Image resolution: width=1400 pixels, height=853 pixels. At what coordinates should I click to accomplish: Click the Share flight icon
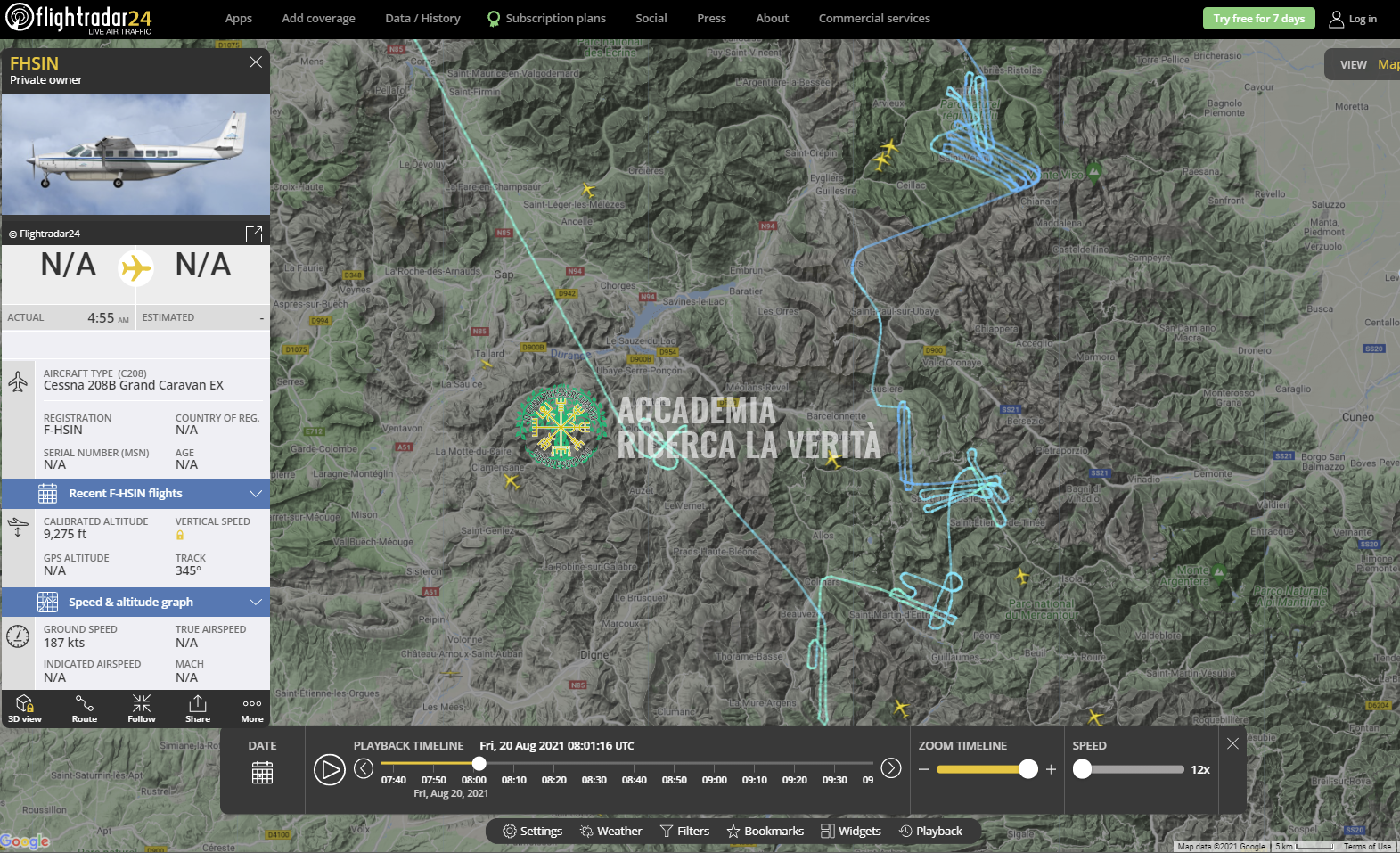198,708
